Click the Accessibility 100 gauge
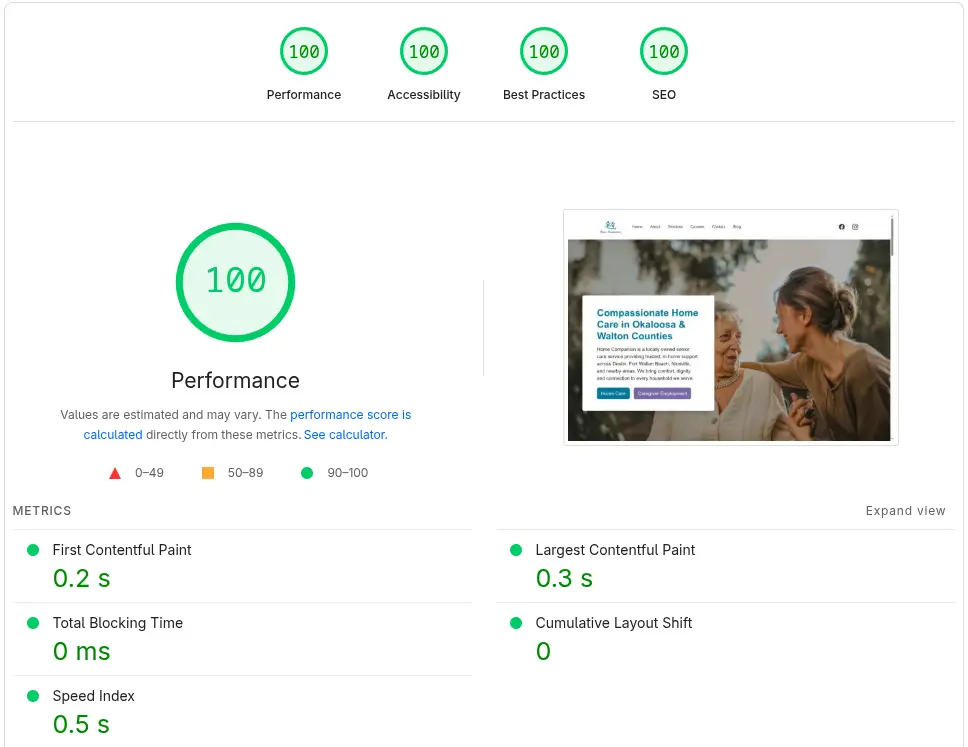The width and height of the screenshot is (968, 747). 424,51
